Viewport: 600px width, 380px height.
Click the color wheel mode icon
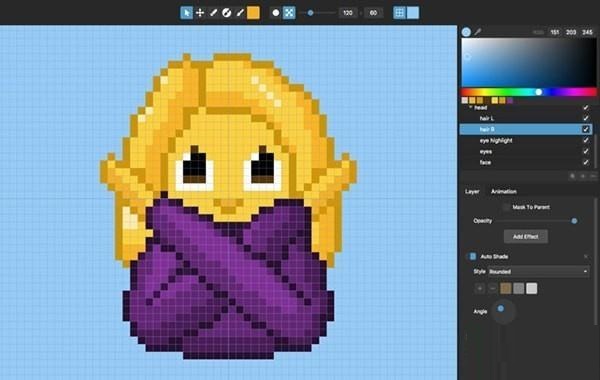[466, 32]
